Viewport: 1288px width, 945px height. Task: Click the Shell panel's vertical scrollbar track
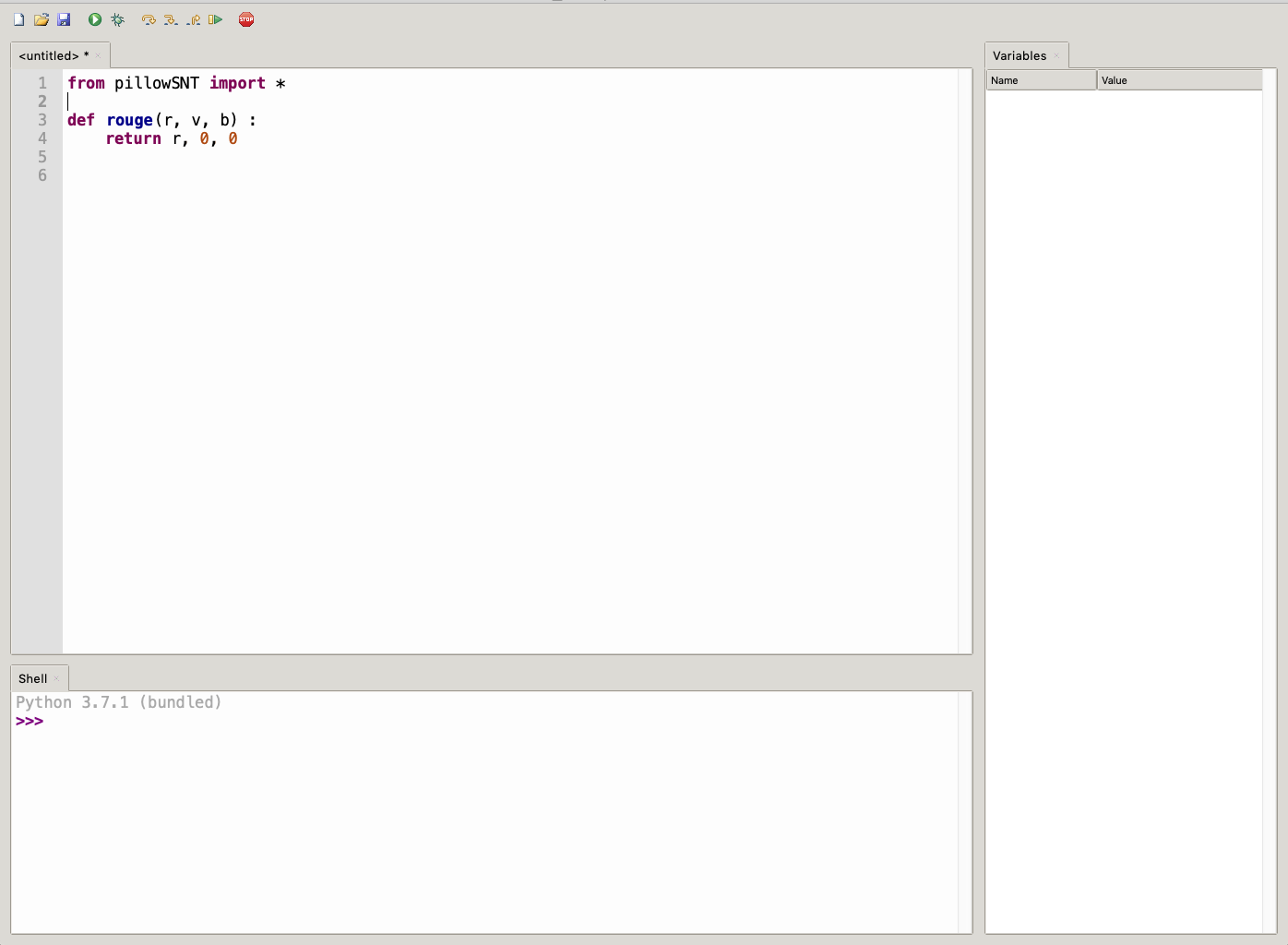pyautogui.click(x=965, y=812)
